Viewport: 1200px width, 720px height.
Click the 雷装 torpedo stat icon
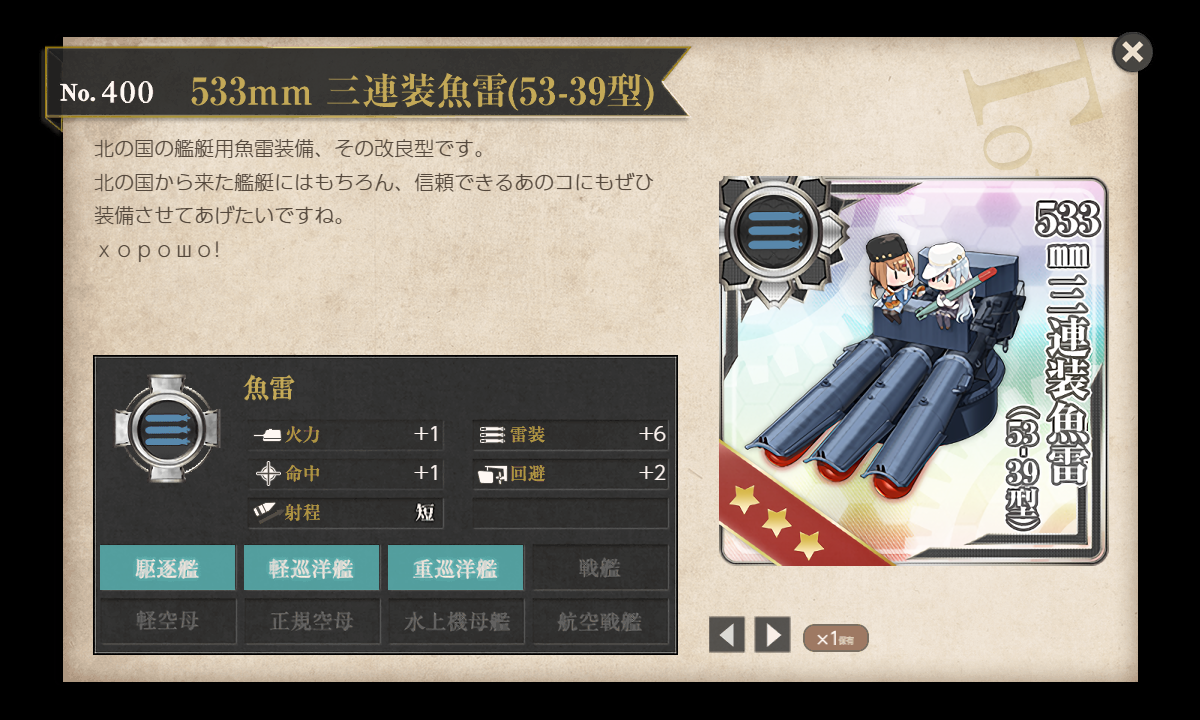tap(493, 435)
